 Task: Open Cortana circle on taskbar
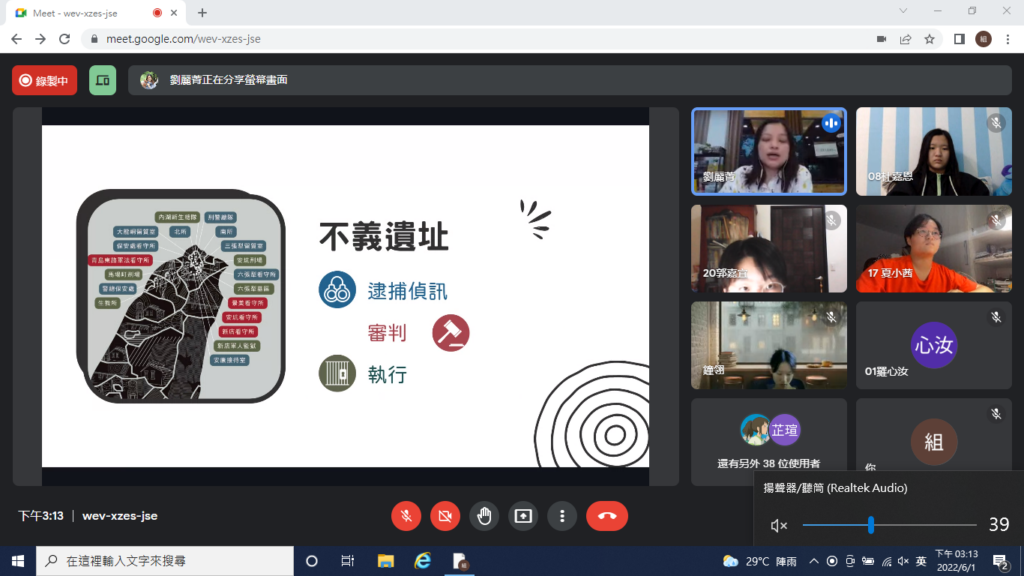(x=312, y=561)
